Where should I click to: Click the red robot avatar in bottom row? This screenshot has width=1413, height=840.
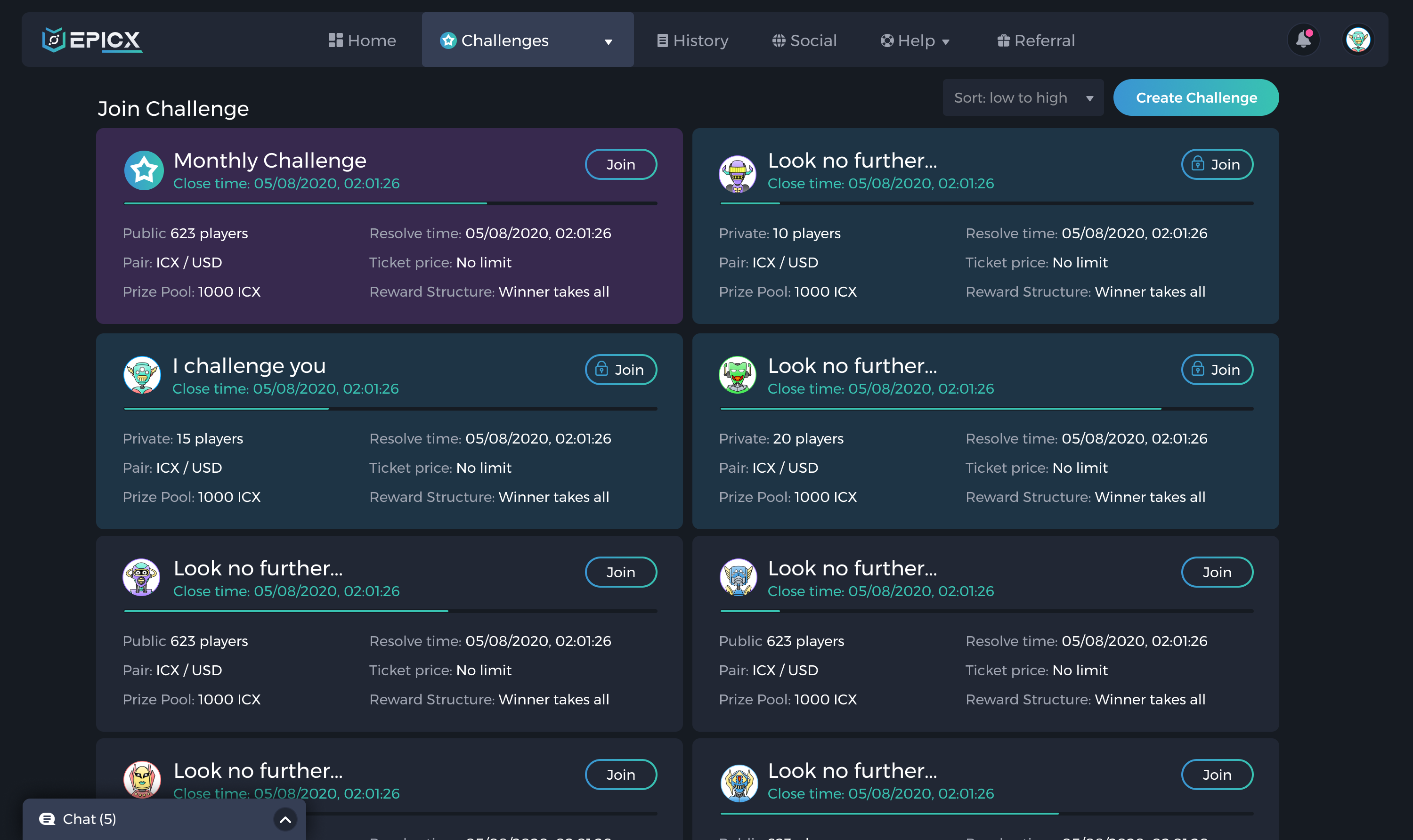142,779
